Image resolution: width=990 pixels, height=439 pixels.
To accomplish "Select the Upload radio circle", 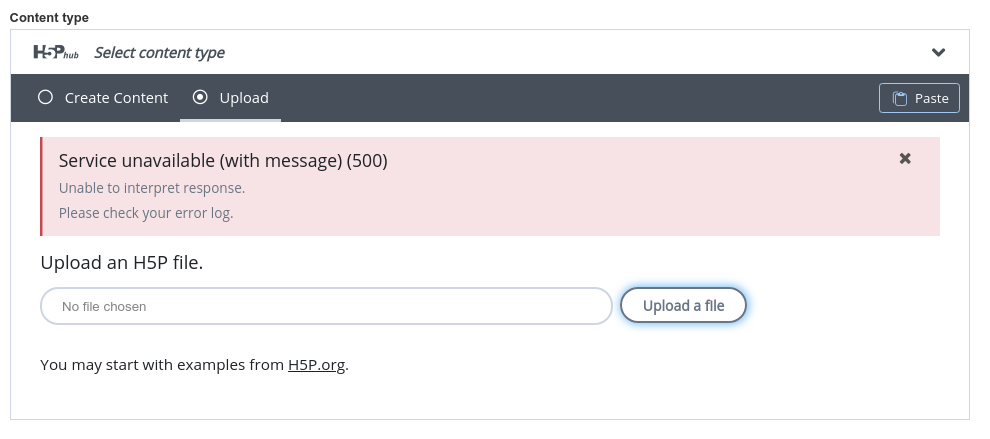I will pos(200,97).
